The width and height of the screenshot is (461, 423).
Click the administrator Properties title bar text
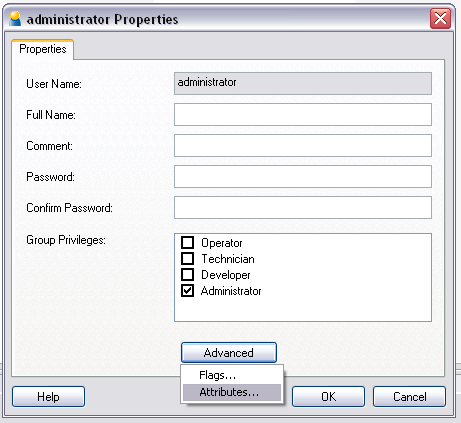point(102,19)
